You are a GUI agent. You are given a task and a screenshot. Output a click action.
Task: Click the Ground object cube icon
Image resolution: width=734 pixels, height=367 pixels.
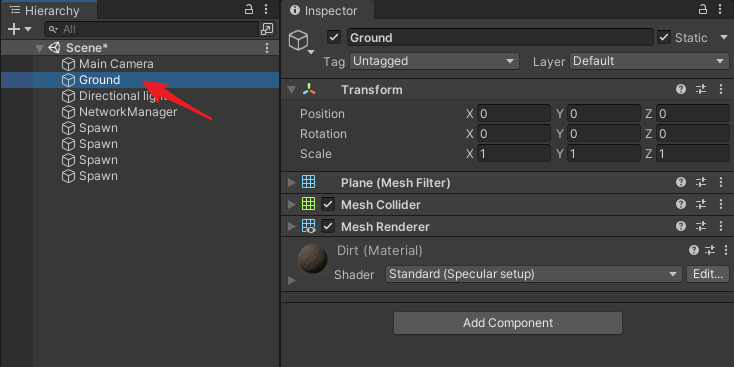coord(68,80)
